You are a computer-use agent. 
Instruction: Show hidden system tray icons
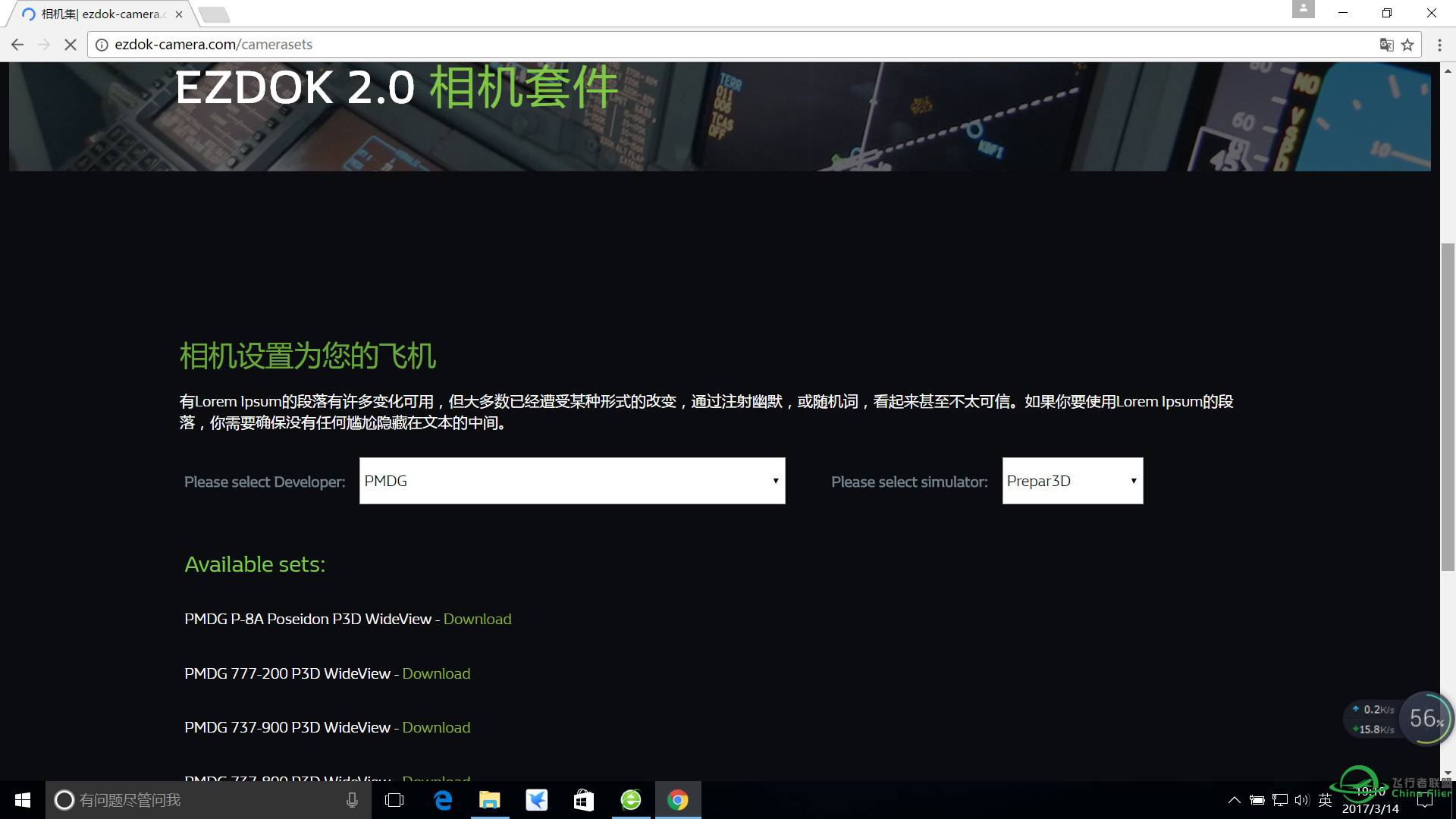click(x=1234, y=800)
